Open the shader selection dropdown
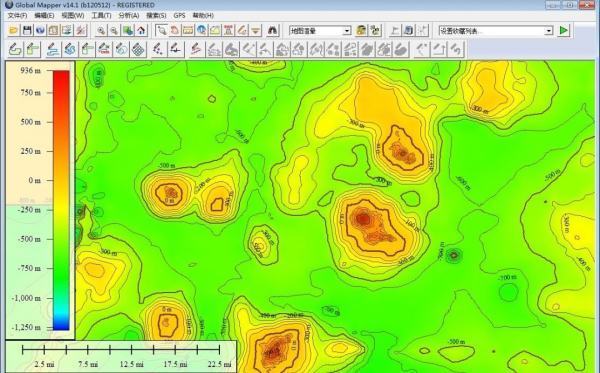This screenshot has height=373, width=600. 320,31
